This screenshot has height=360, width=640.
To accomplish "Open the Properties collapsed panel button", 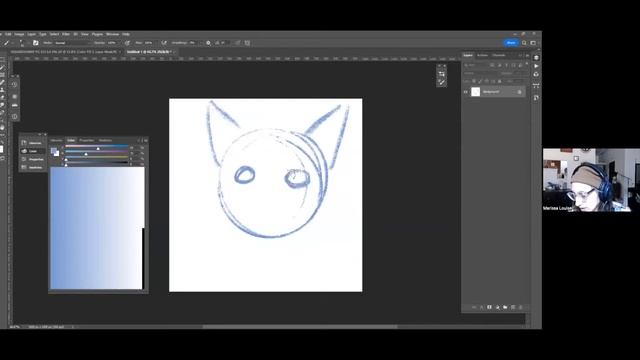I will [x=32, y=159].
